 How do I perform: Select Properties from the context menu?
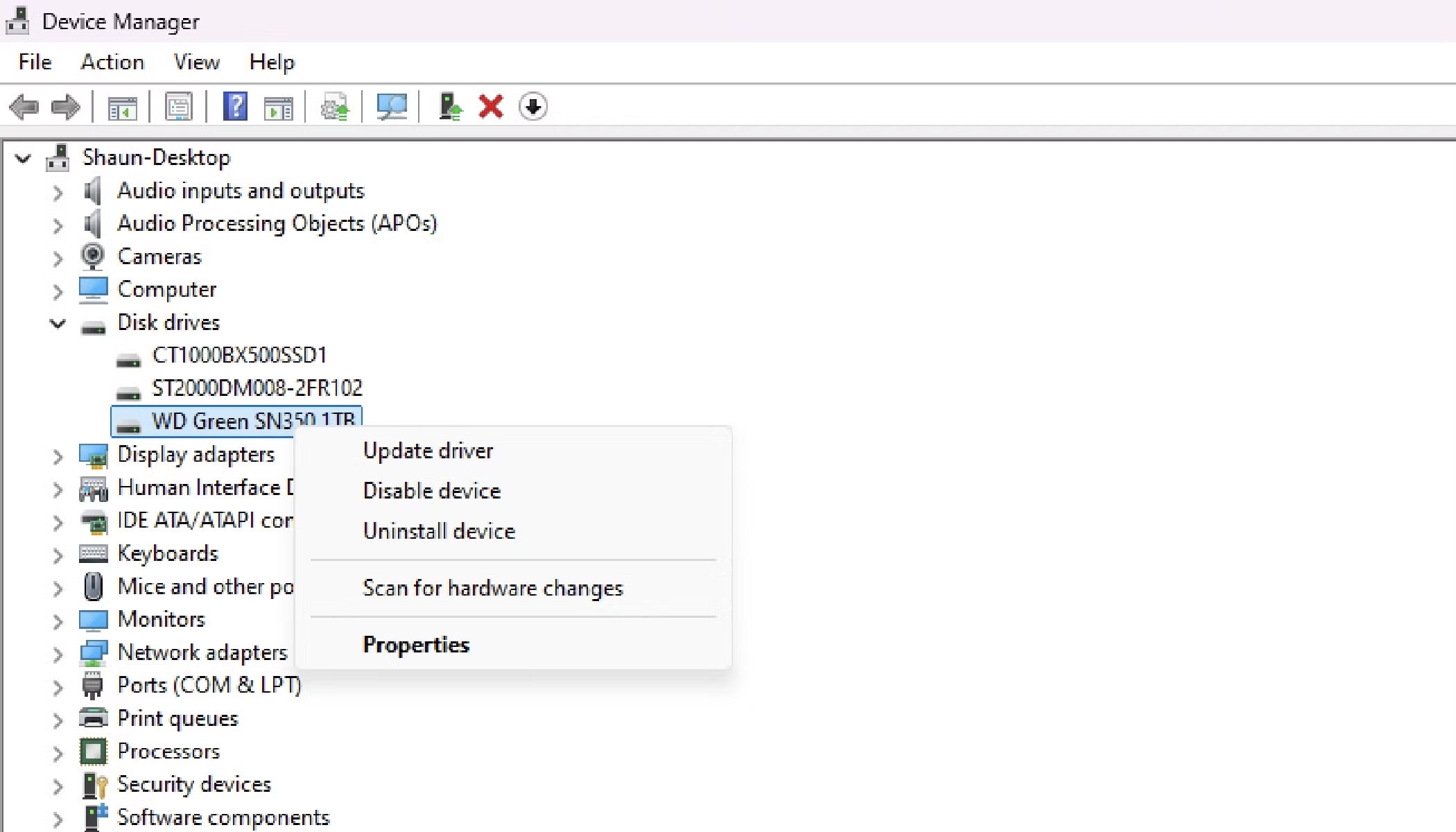[416, 644]
